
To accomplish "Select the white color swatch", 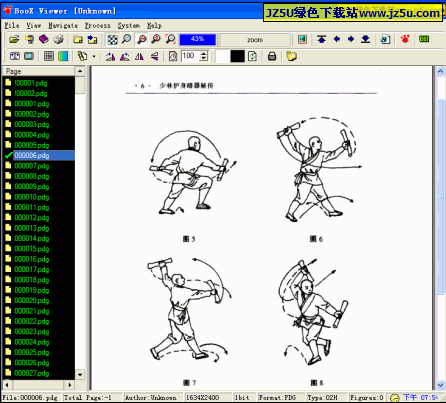I will click(222, 56).
